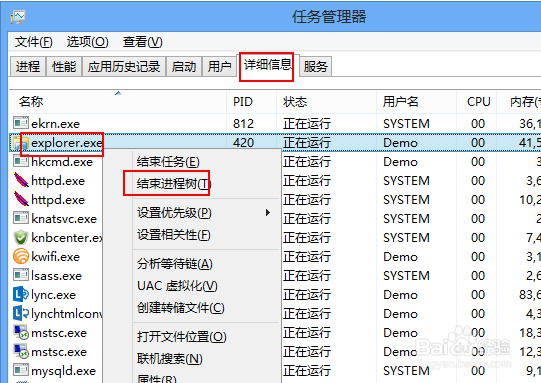Click the hkcmd.exe process icon
Image resolution: width=541 pixels, height=383 pixels.
(x=21, y=161)
